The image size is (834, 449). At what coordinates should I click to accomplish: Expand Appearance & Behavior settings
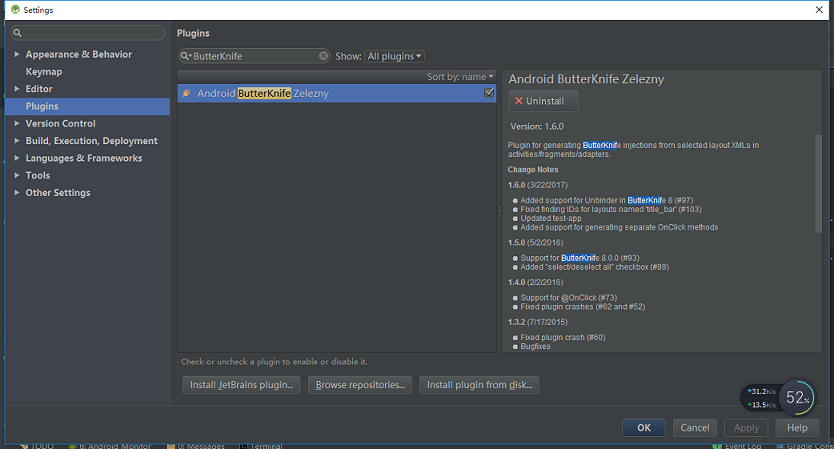17,54
